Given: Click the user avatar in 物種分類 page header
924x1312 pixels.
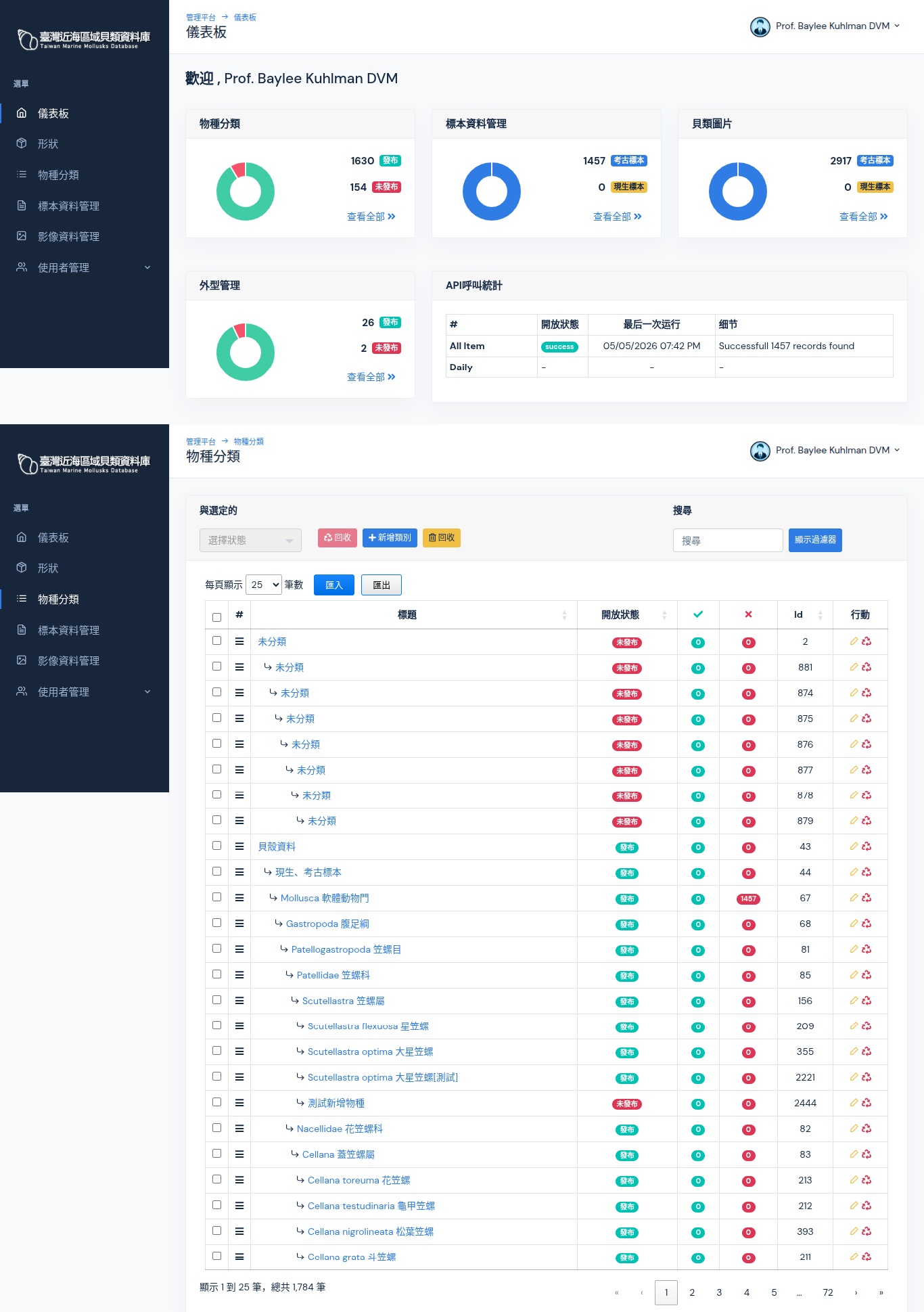Looking at the screenshot, I should click(760, 451).
